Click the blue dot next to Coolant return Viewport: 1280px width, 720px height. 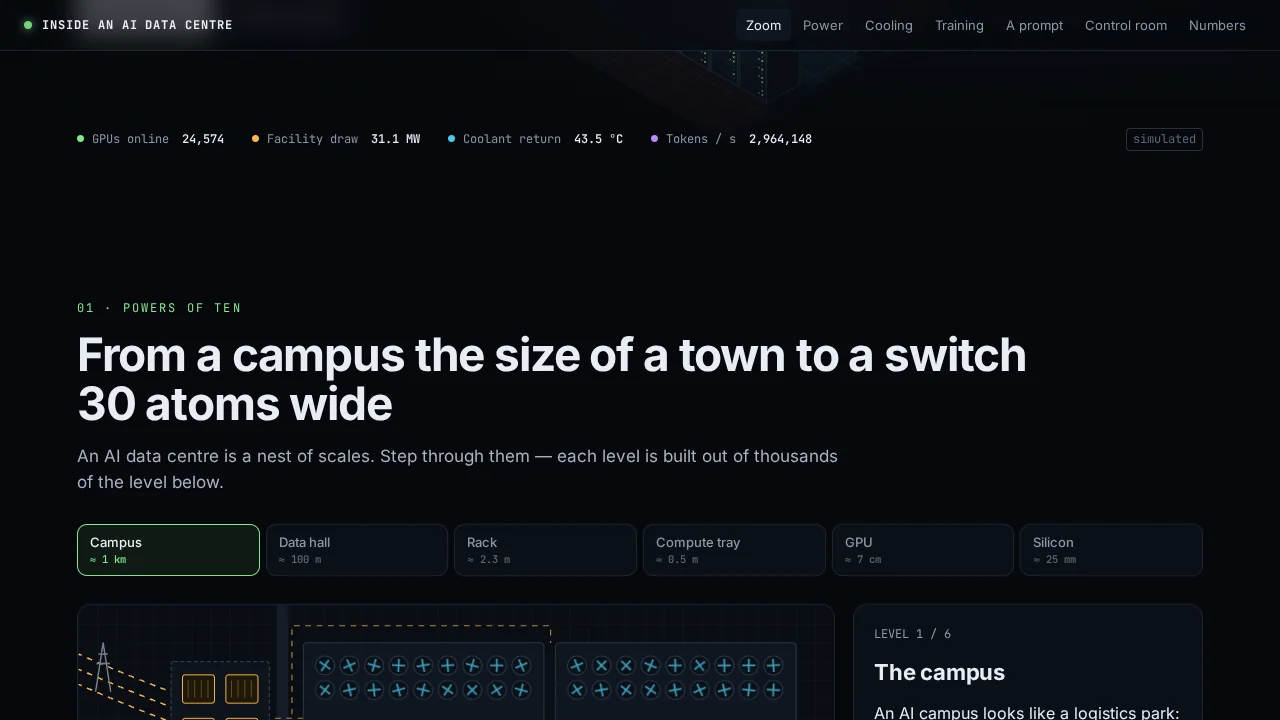452,139
